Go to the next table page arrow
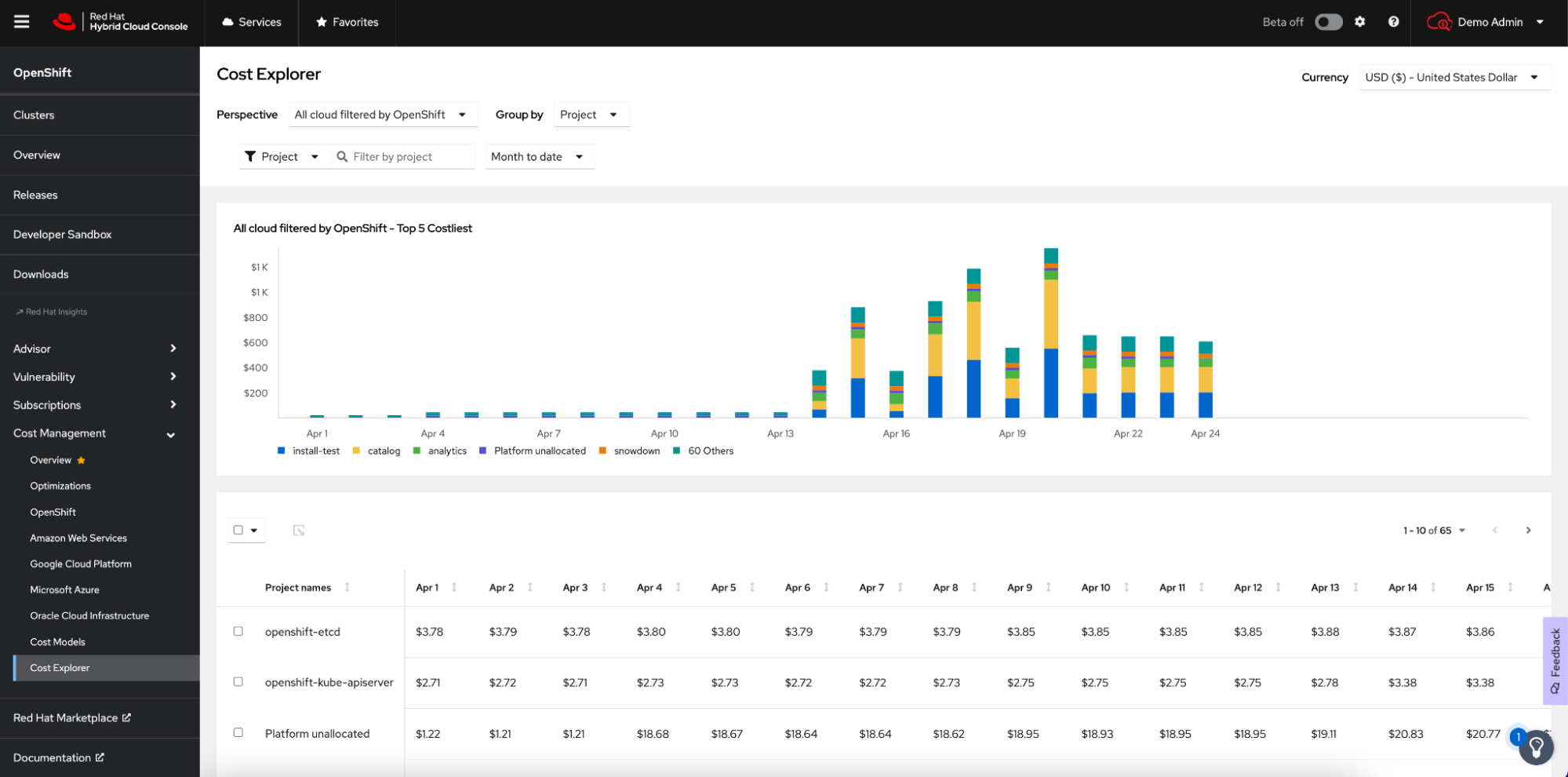This screenshot has width=1568, height=777. pyautogui.click(x=1528, y=531)
